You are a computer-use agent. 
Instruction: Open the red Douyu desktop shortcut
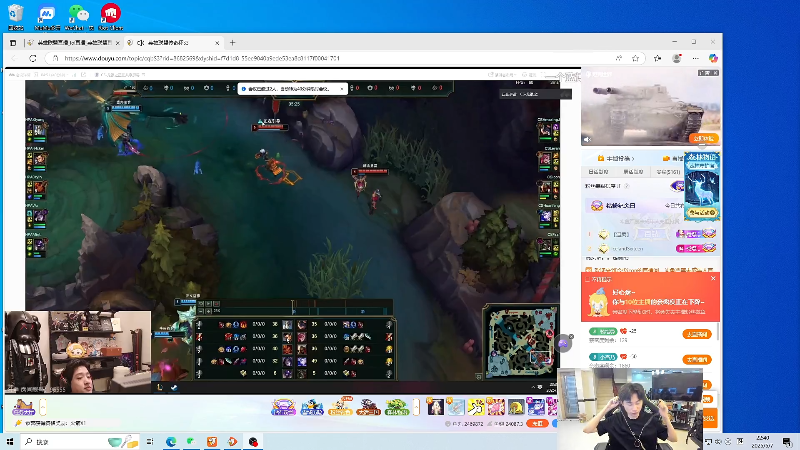[110, 16]
